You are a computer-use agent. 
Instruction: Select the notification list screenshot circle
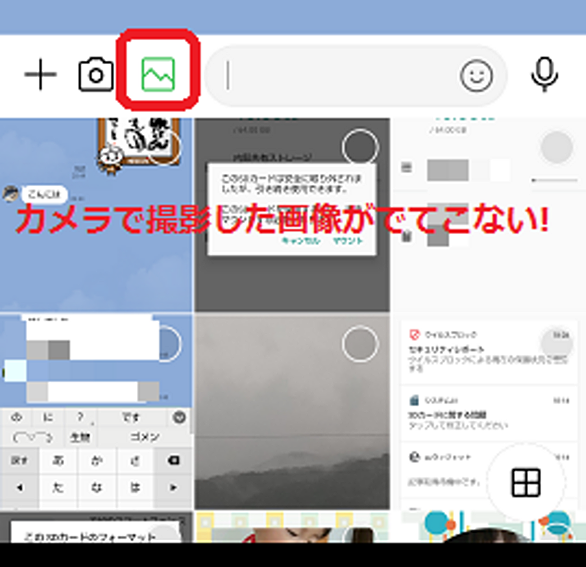coord(557,344)
